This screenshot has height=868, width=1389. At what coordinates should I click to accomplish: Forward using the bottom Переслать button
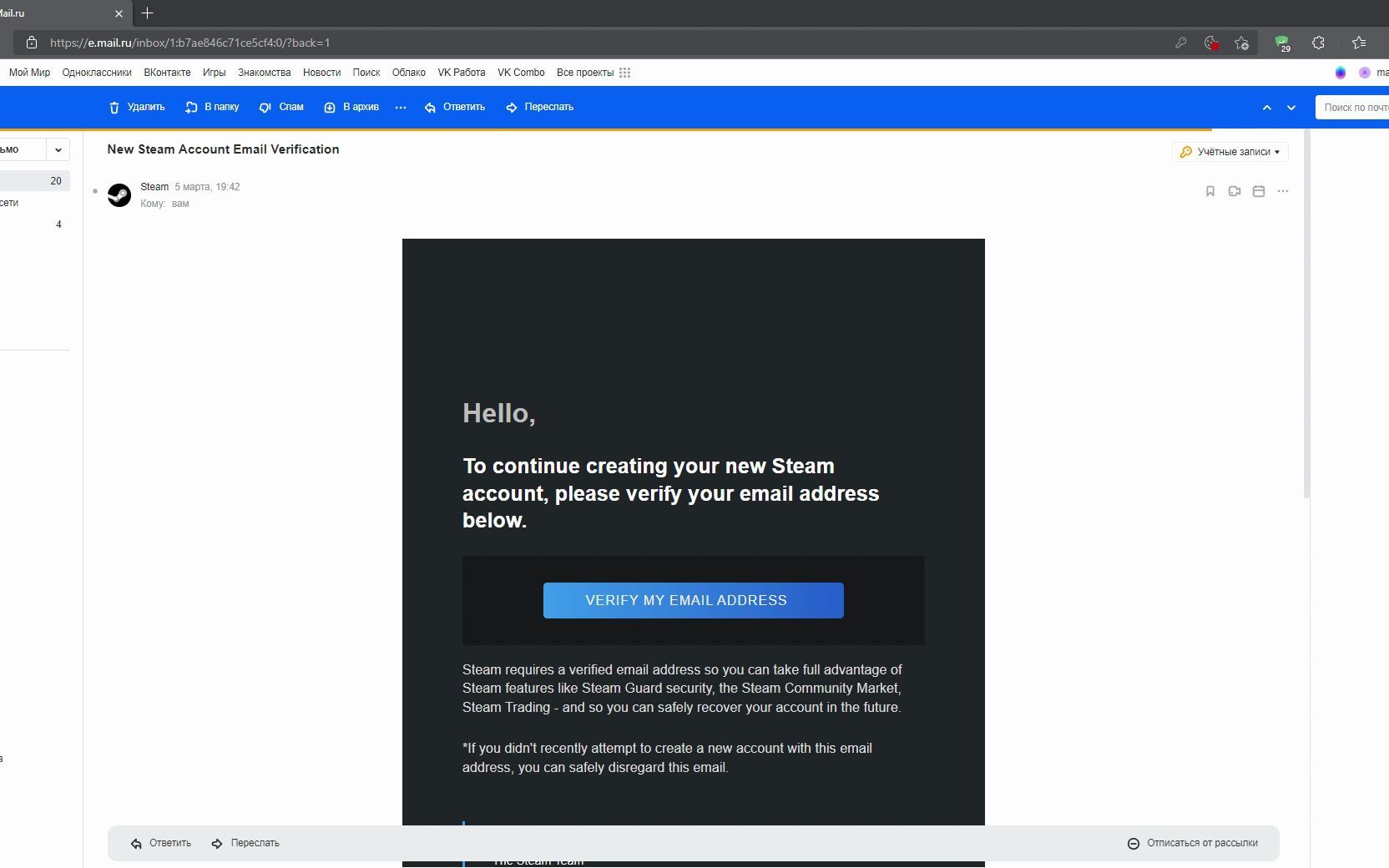[245, 843]
